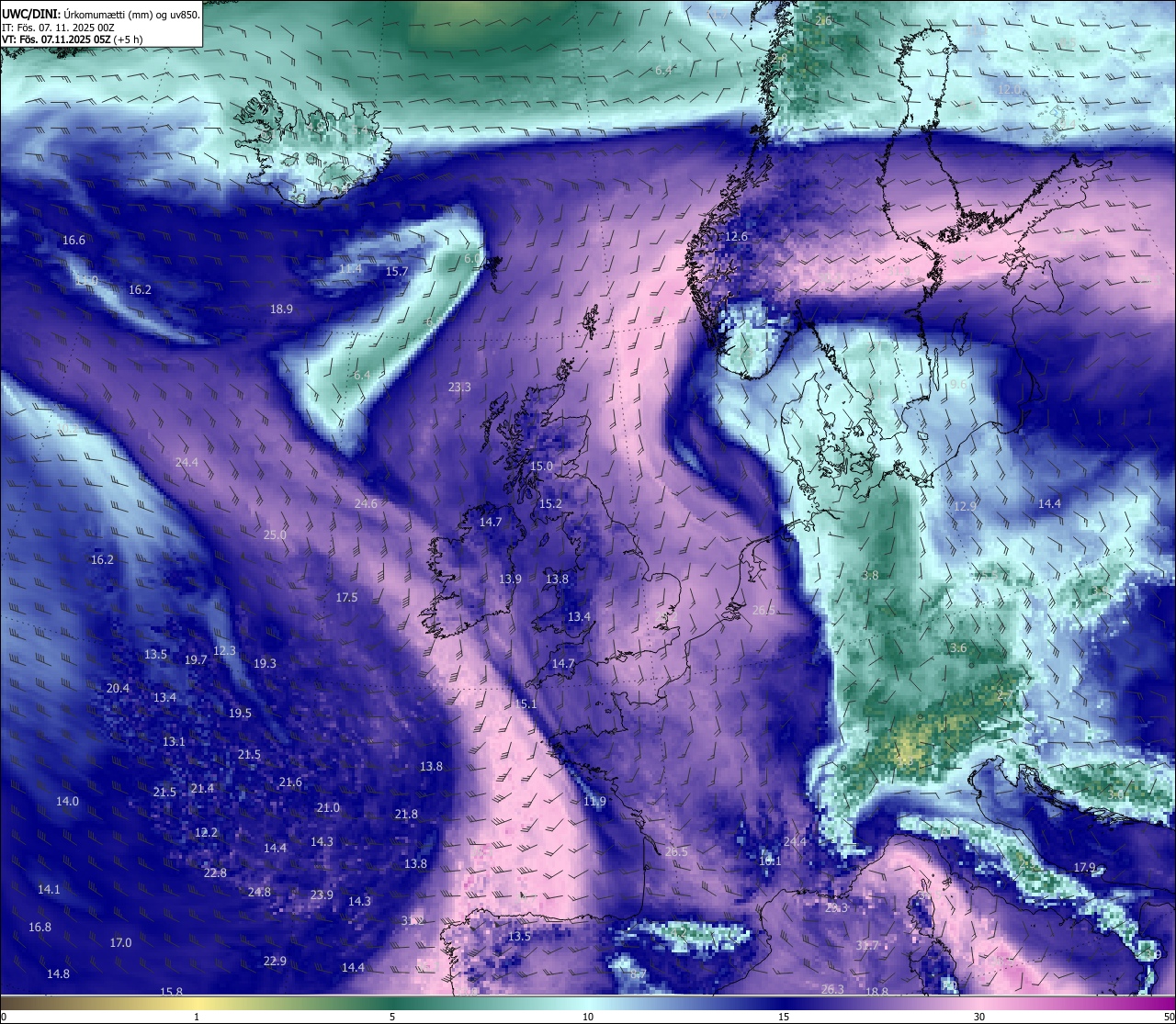Click the 21.4 value label
The height and width of the screenshot is (1024, 1176).
tap(202, 789)
